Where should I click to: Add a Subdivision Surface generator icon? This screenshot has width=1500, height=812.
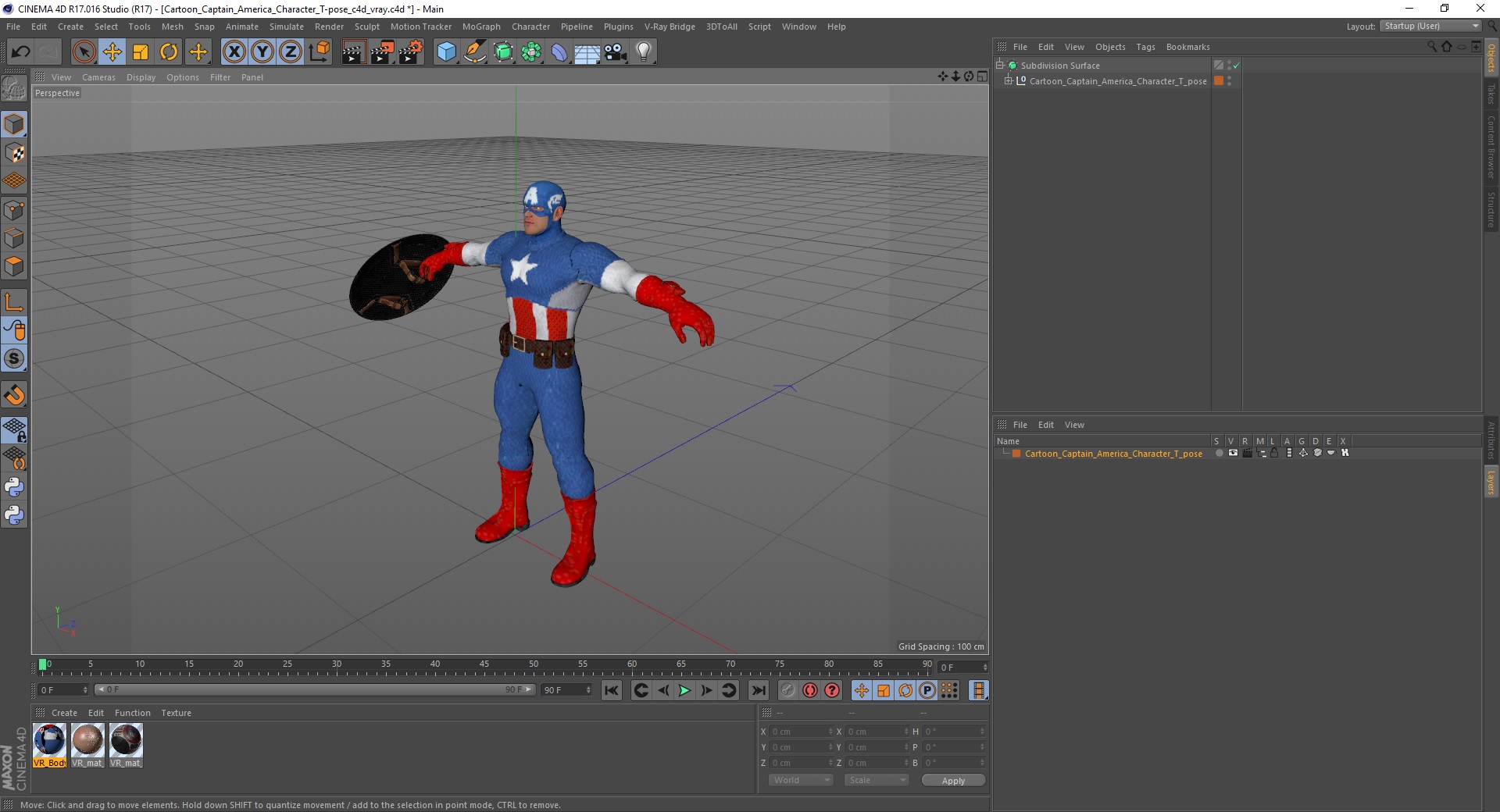(x=503, y=52)
